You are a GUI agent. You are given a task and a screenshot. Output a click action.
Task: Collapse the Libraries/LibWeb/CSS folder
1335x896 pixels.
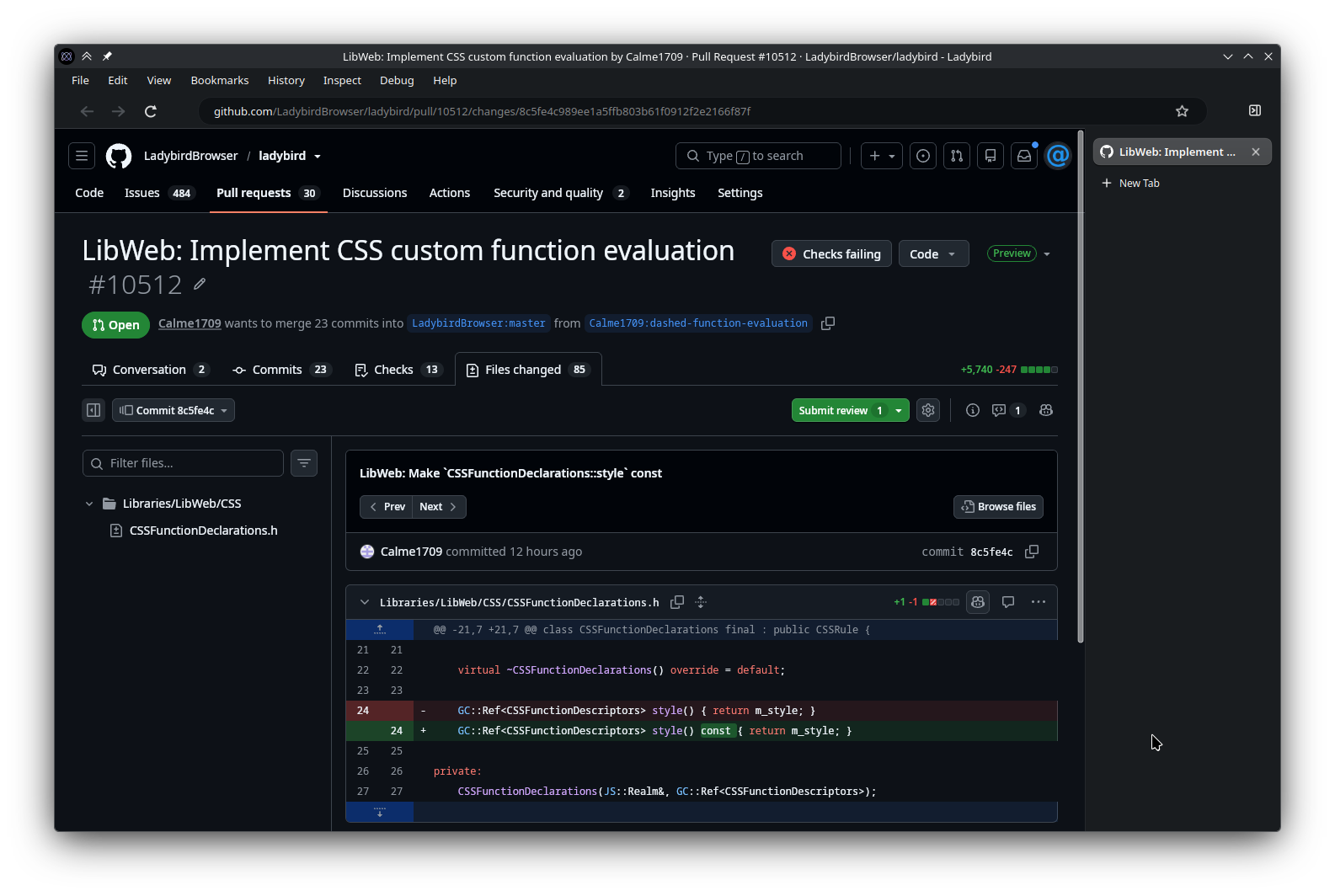click(89, 504)
